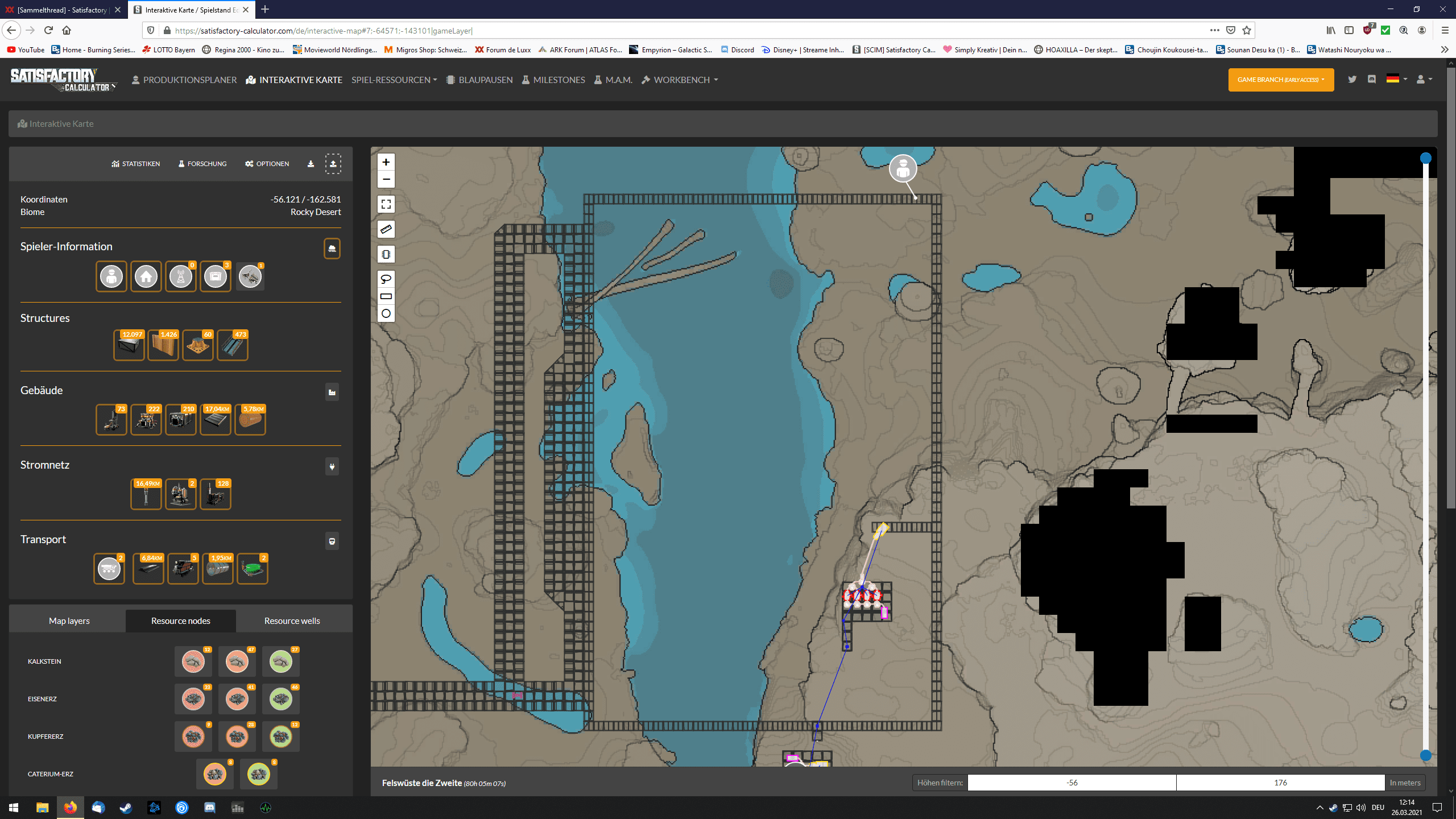Toggle the buildings layer showing 222
This screenshot has width=1456, height=819.
tap(146, 420)
